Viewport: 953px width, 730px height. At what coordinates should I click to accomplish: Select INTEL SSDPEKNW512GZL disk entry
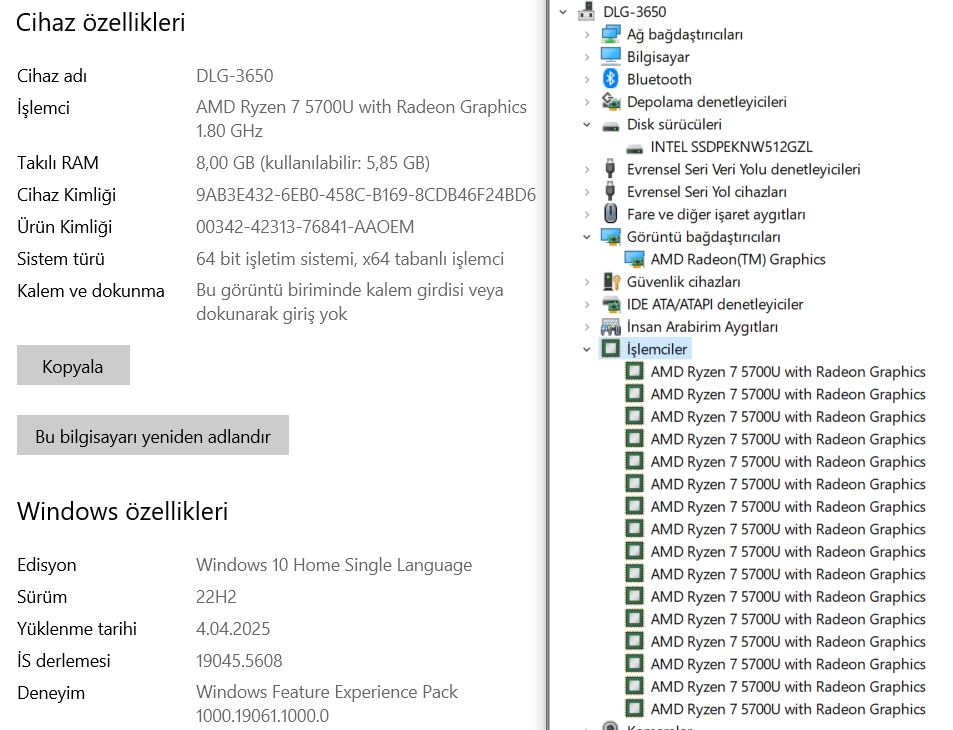click(x=731, y=146)
